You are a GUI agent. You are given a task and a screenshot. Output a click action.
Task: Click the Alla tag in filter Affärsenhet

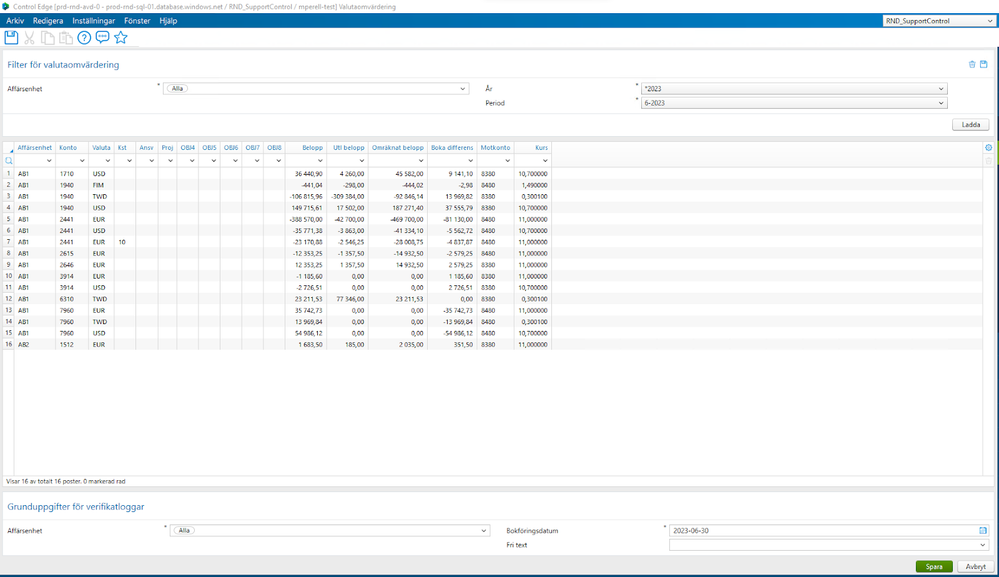[177, 89]
